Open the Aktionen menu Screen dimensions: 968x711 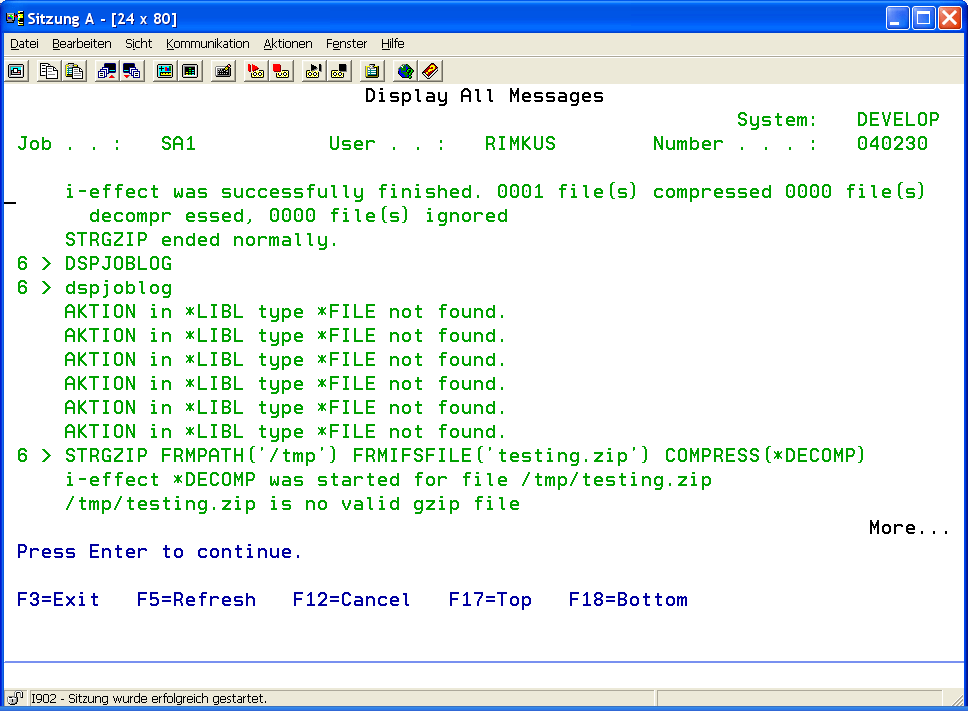[x=288, y=44]
